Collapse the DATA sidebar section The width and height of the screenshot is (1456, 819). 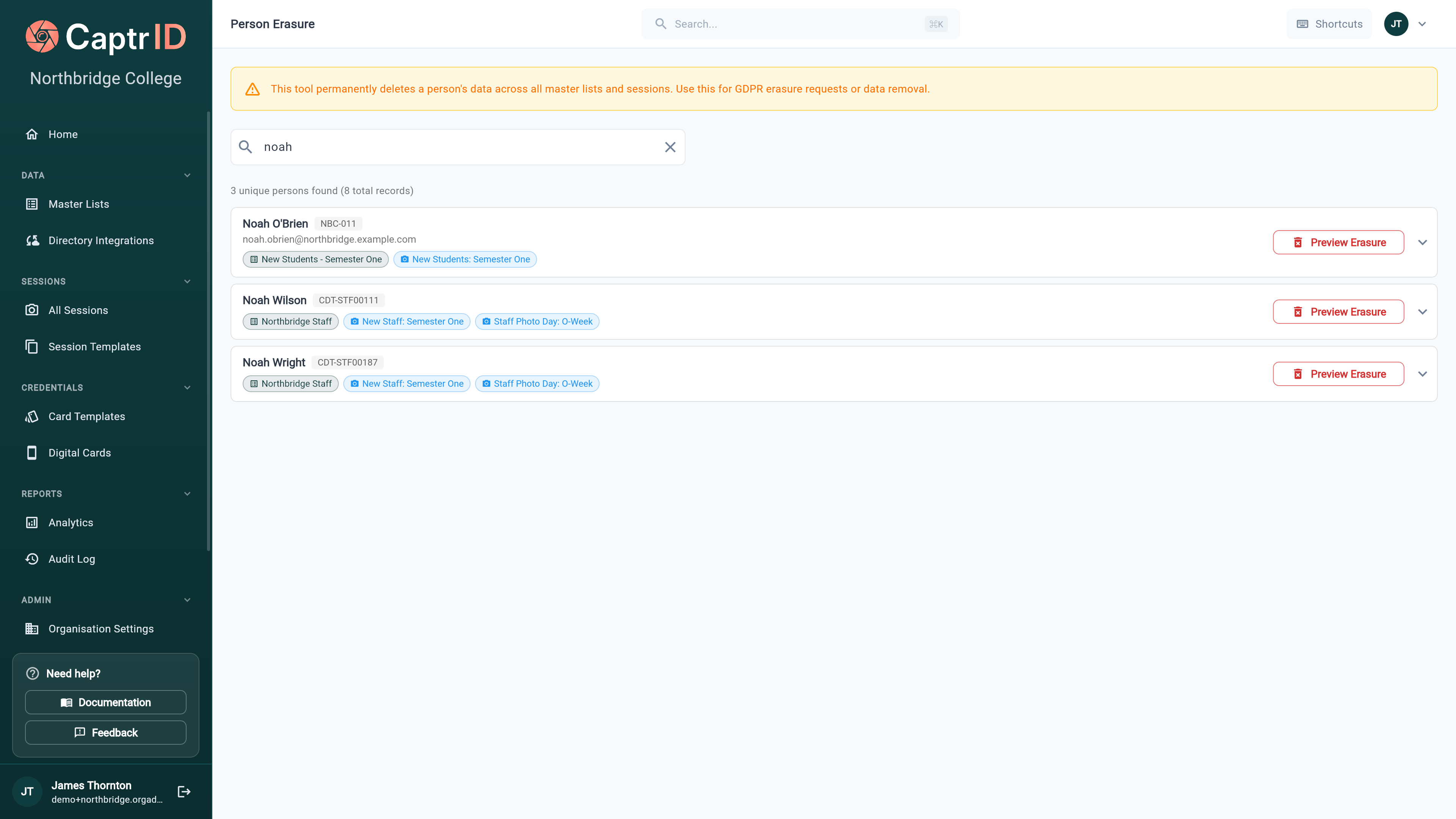coord(187,175)
